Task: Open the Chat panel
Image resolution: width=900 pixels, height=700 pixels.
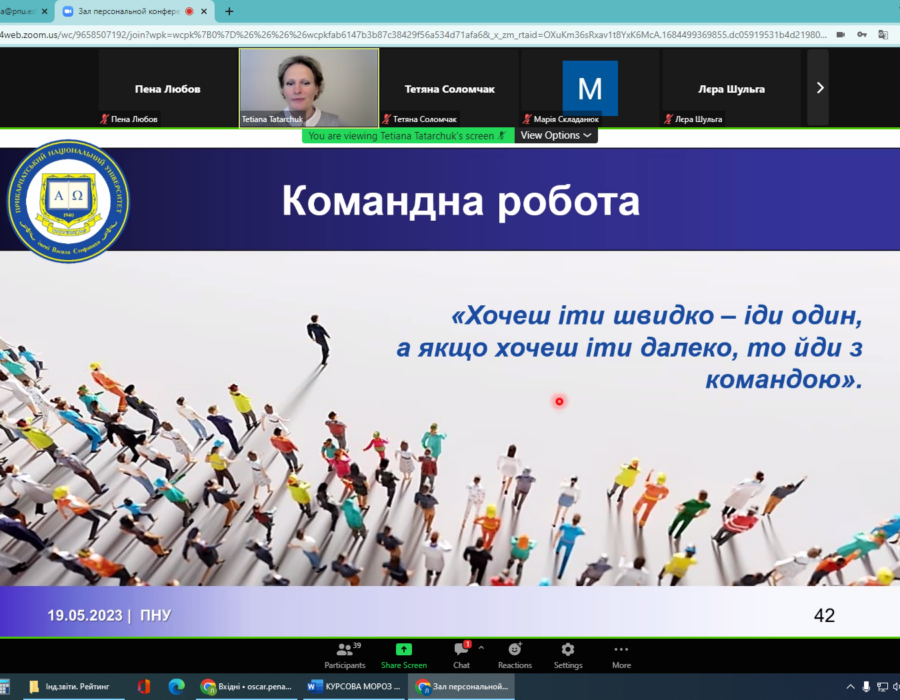Action: click(x=461, y=655)
